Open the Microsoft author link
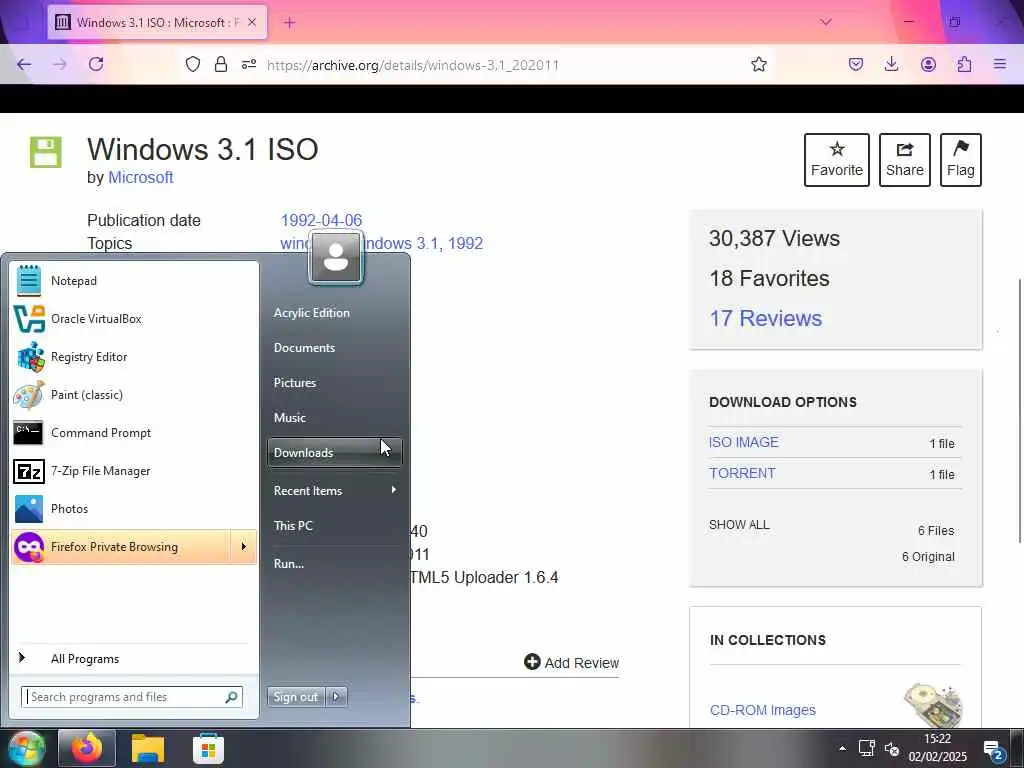 (x=140, y=178)
